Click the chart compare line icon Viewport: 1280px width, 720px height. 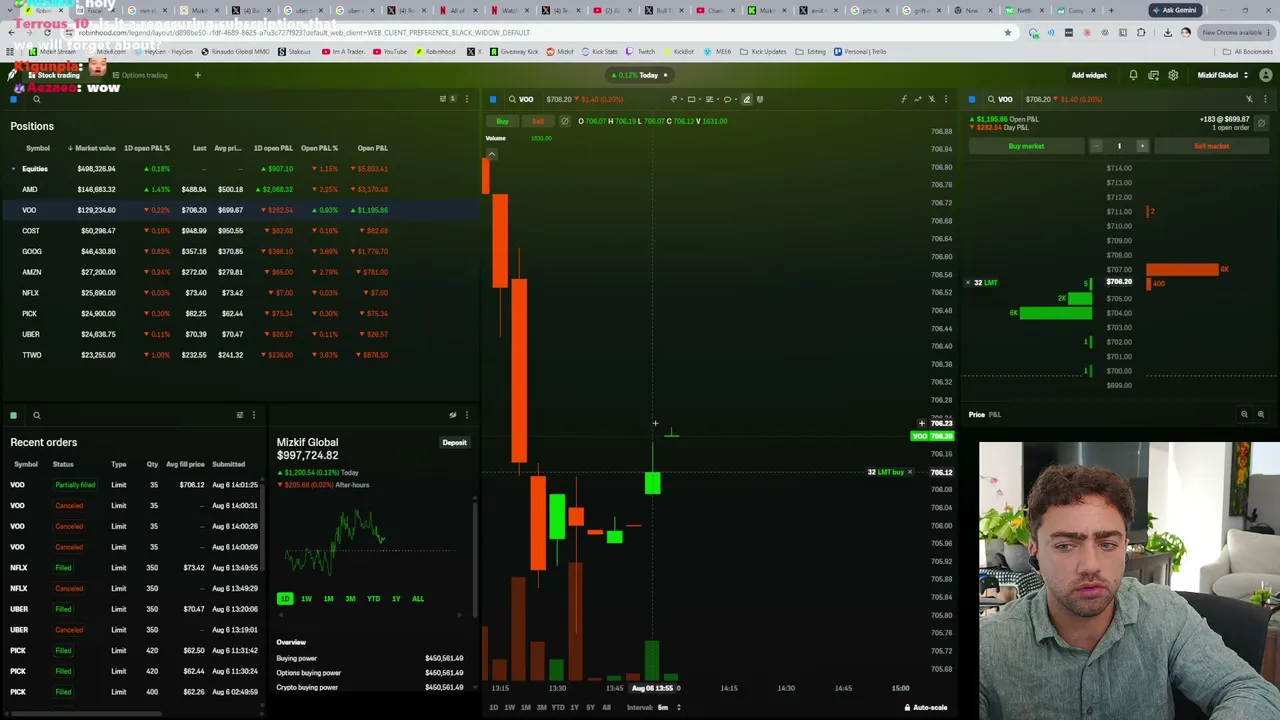click(x=917, y=99)
